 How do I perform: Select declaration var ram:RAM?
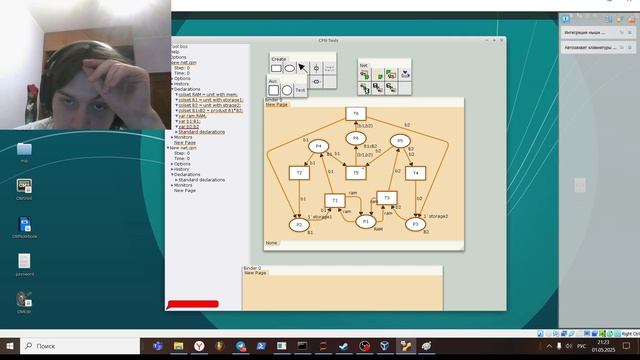(x=192, y=116)
